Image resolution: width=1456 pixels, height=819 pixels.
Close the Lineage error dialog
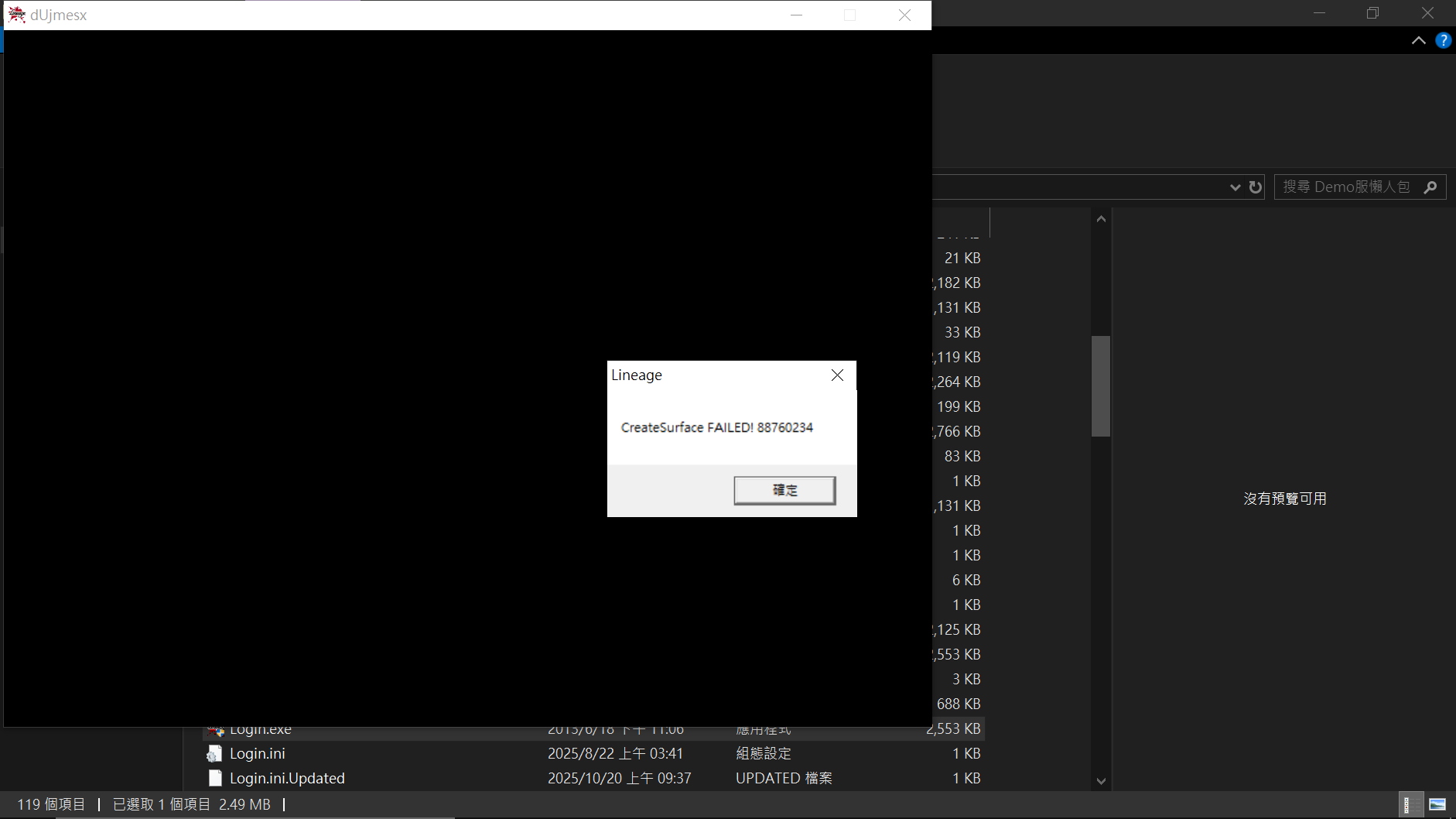pos(837,375)
